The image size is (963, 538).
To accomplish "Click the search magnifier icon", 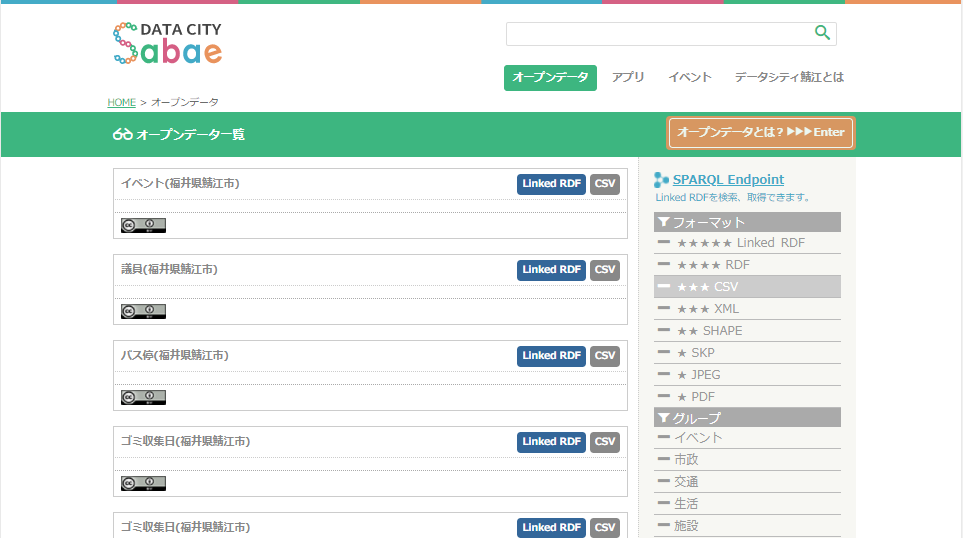I will [822, 33].
